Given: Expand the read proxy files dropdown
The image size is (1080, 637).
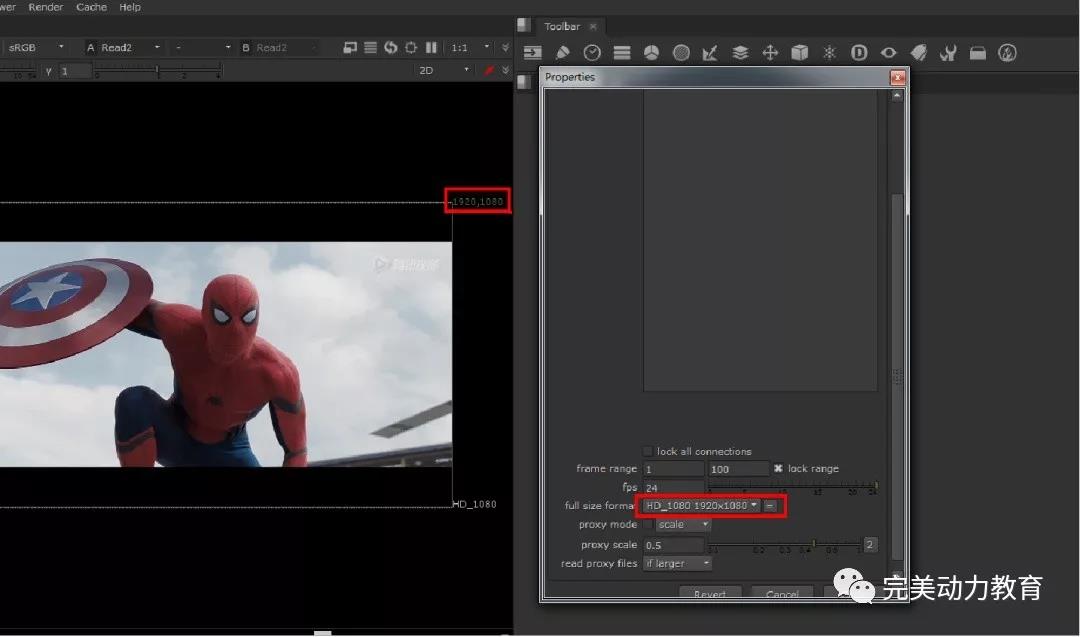Looking at the screenshot, I should point(677,563).
